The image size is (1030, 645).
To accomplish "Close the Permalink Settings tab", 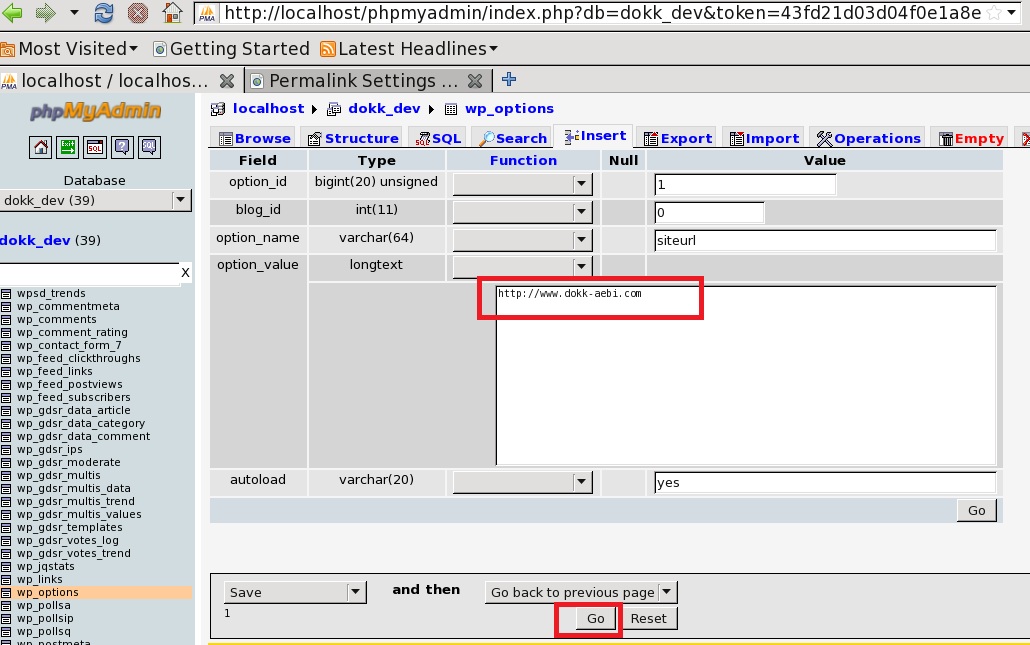I will click(475, 81).
